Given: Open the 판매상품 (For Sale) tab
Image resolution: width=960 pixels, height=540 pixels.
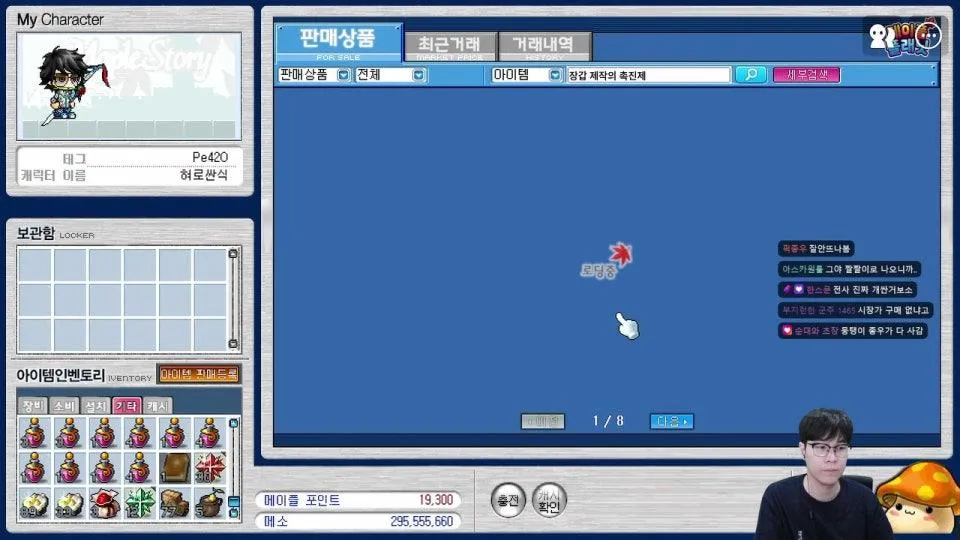Looking at the screenshot, I should click(x=339, y=43).
